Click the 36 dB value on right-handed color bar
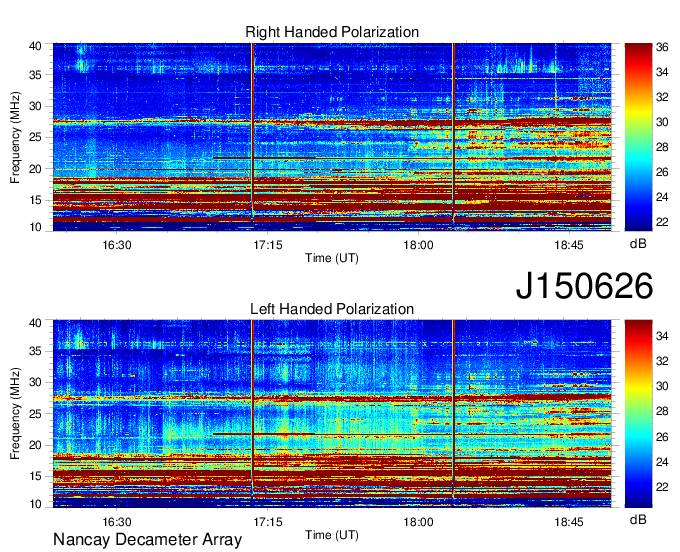 [x=662, y=47]
